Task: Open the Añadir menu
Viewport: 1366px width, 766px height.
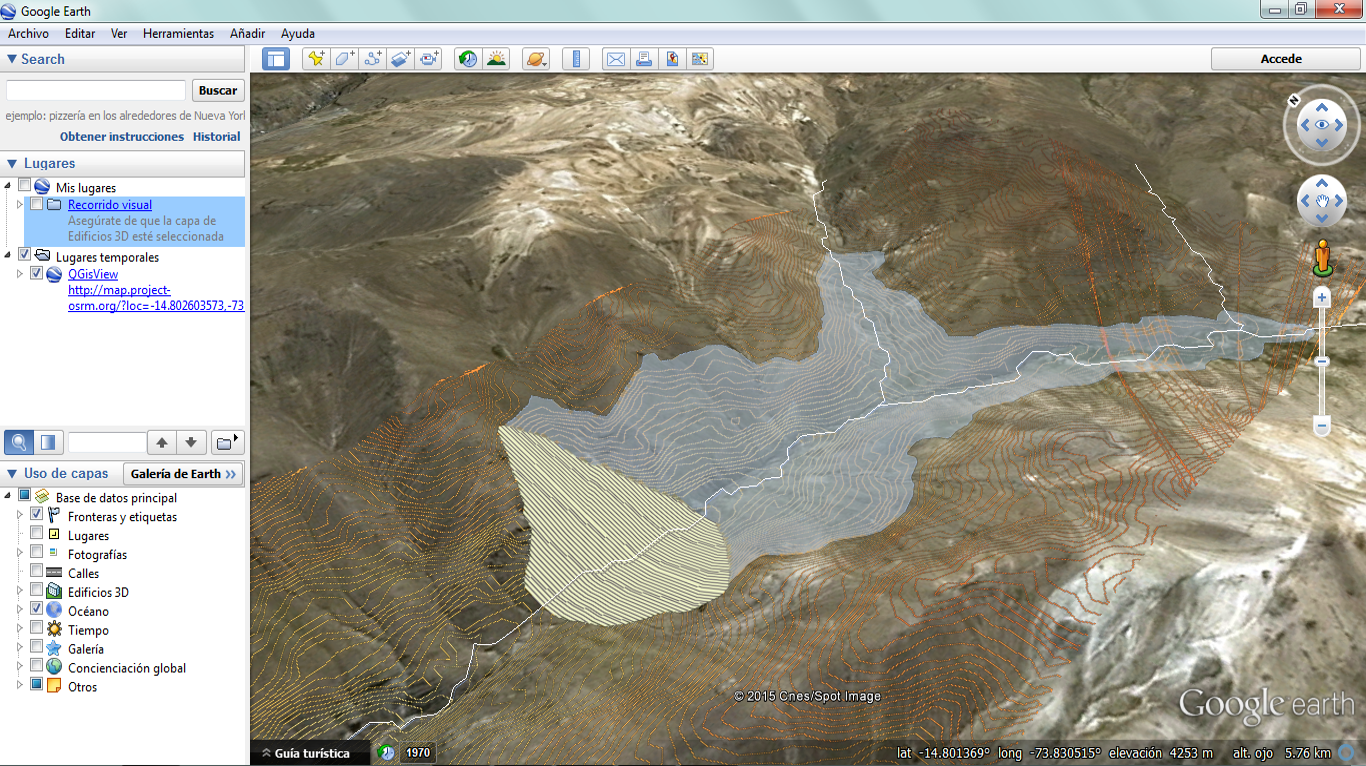Action: 247,33
